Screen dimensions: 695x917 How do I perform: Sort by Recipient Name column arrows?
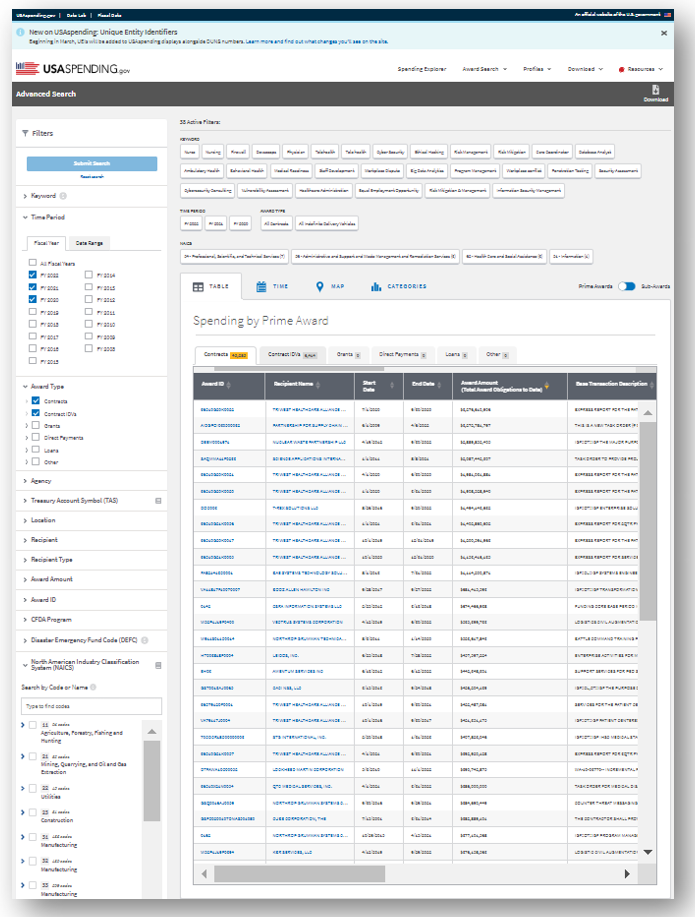coord(318,385)
